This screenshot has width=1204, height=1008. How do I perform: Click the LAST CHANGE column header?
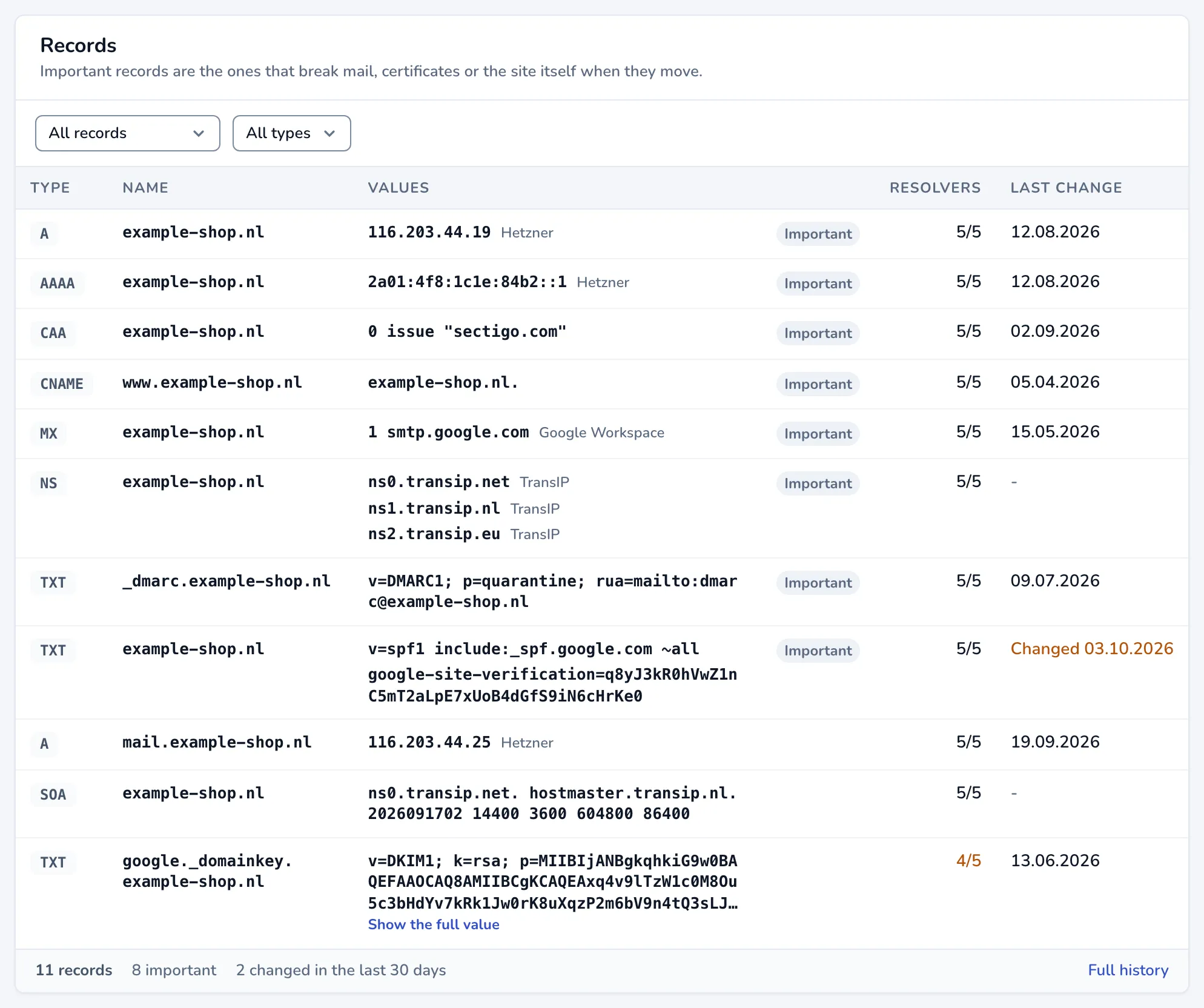pyautogui.click(x=1066, y=188)
